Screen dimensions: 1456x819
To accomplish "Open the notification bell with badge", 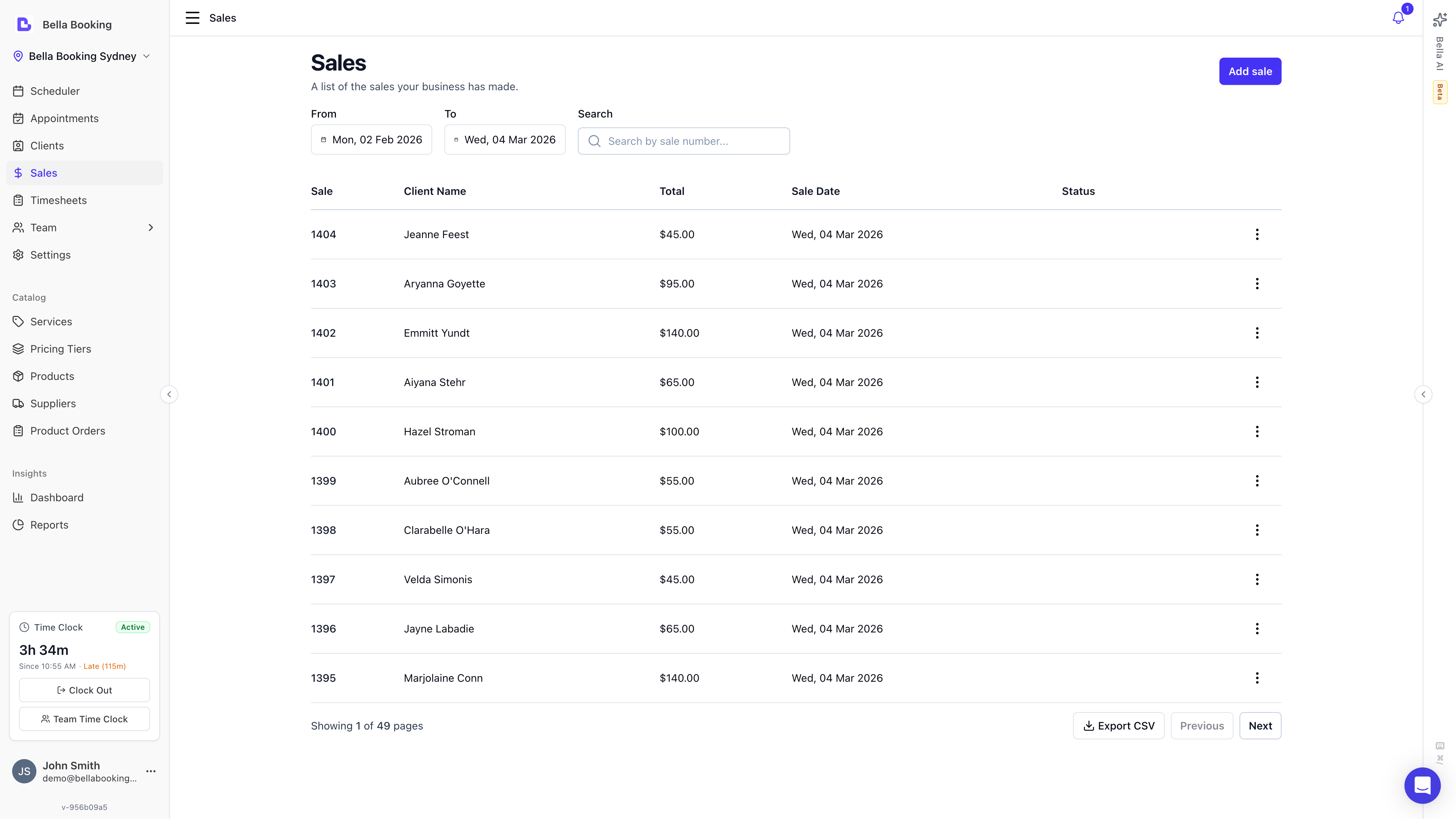I will 1397,17.
